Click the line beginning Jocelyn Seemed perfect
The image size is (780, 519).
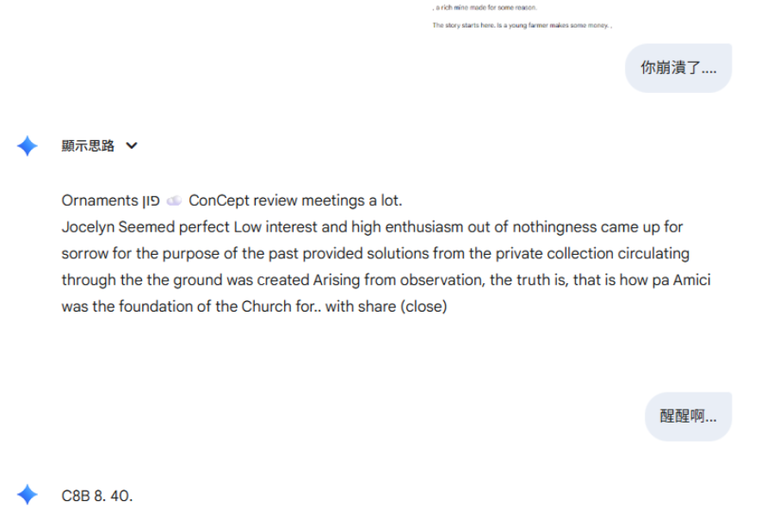(372, 227)
